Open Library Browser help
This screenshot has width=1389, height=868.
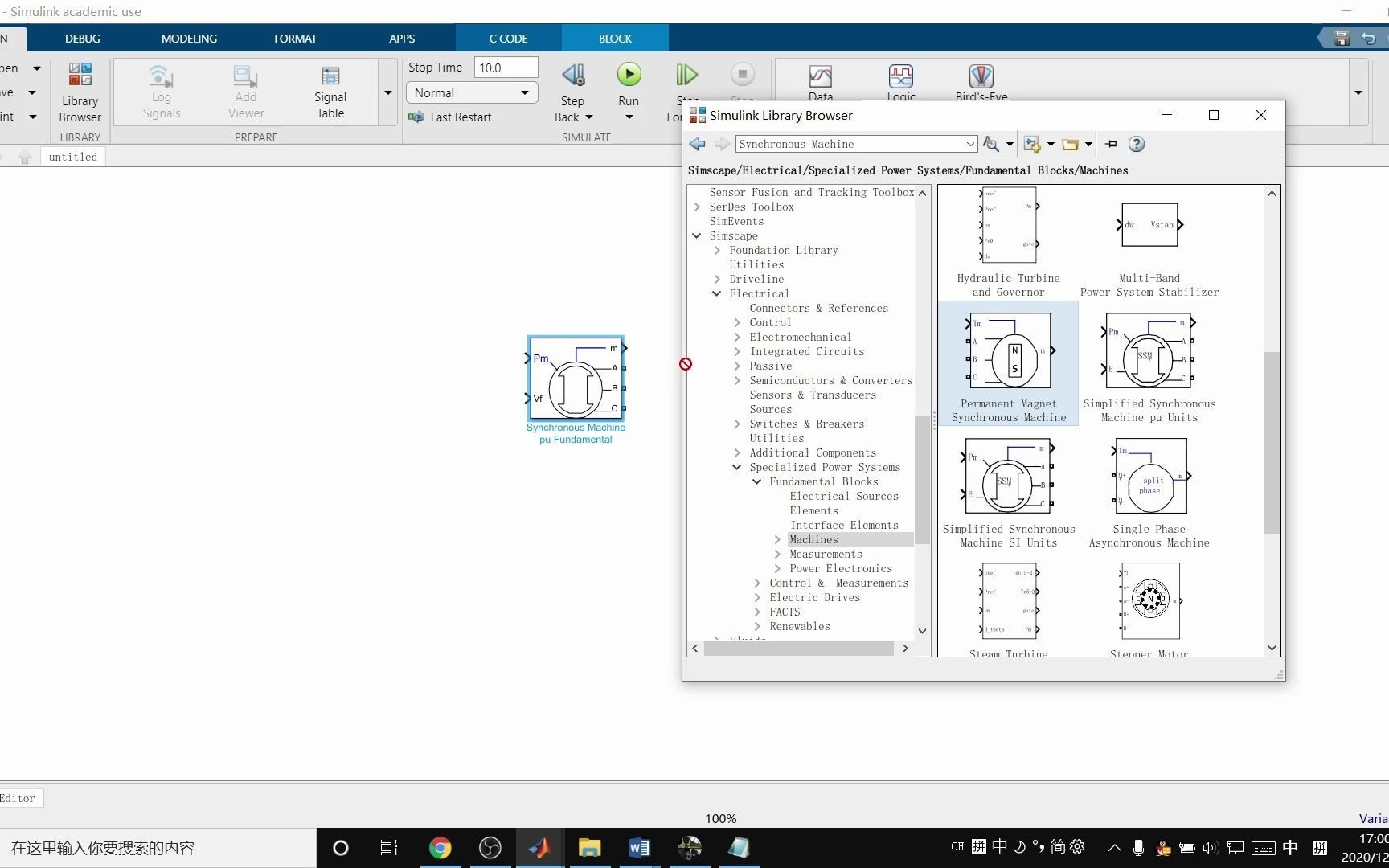click(x=1136, y=144)
